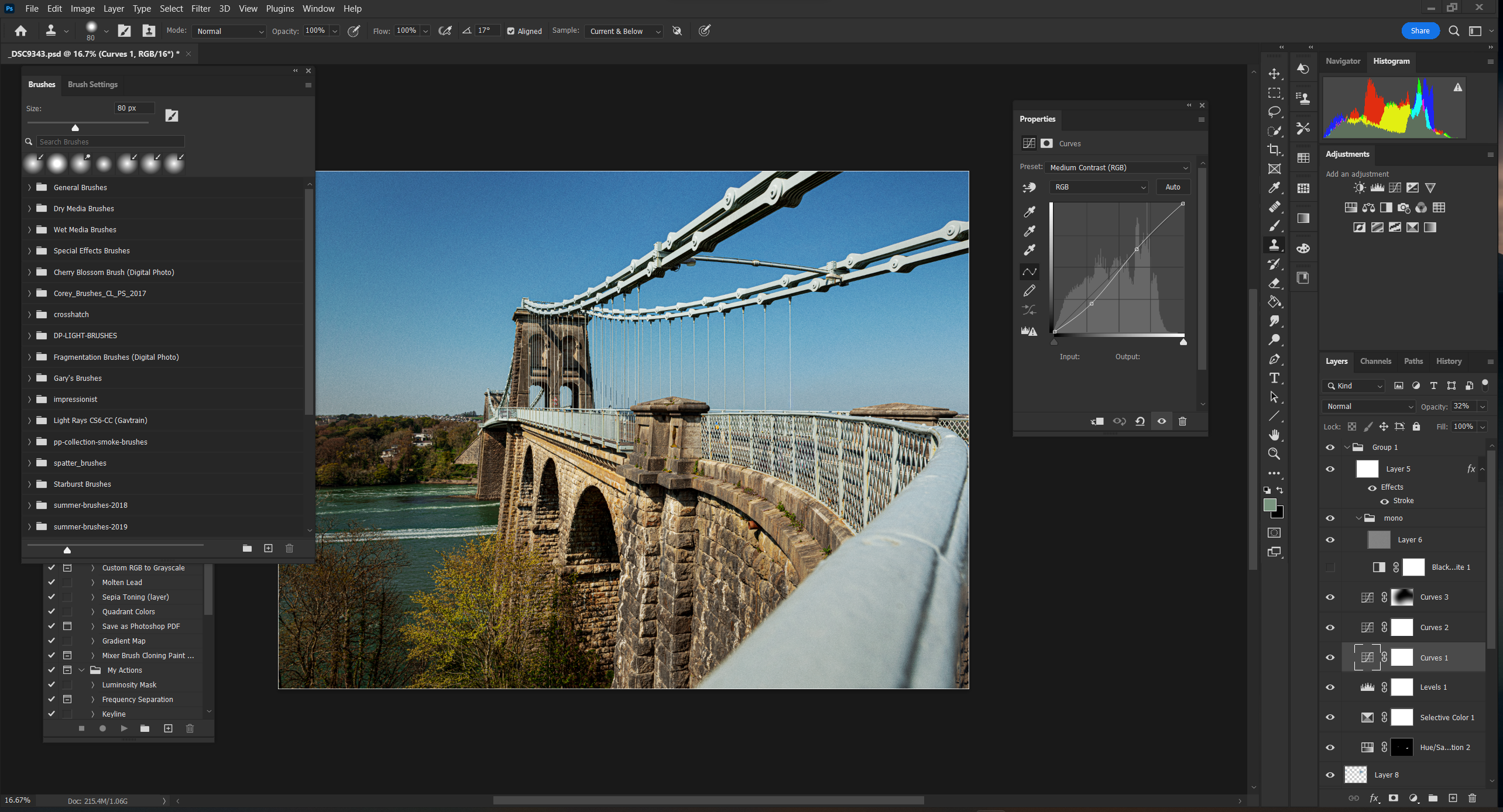Viewport: 1503px width, 812px height.
Task: Collapse the Group 1 layer group
Action: point(1347,448)
